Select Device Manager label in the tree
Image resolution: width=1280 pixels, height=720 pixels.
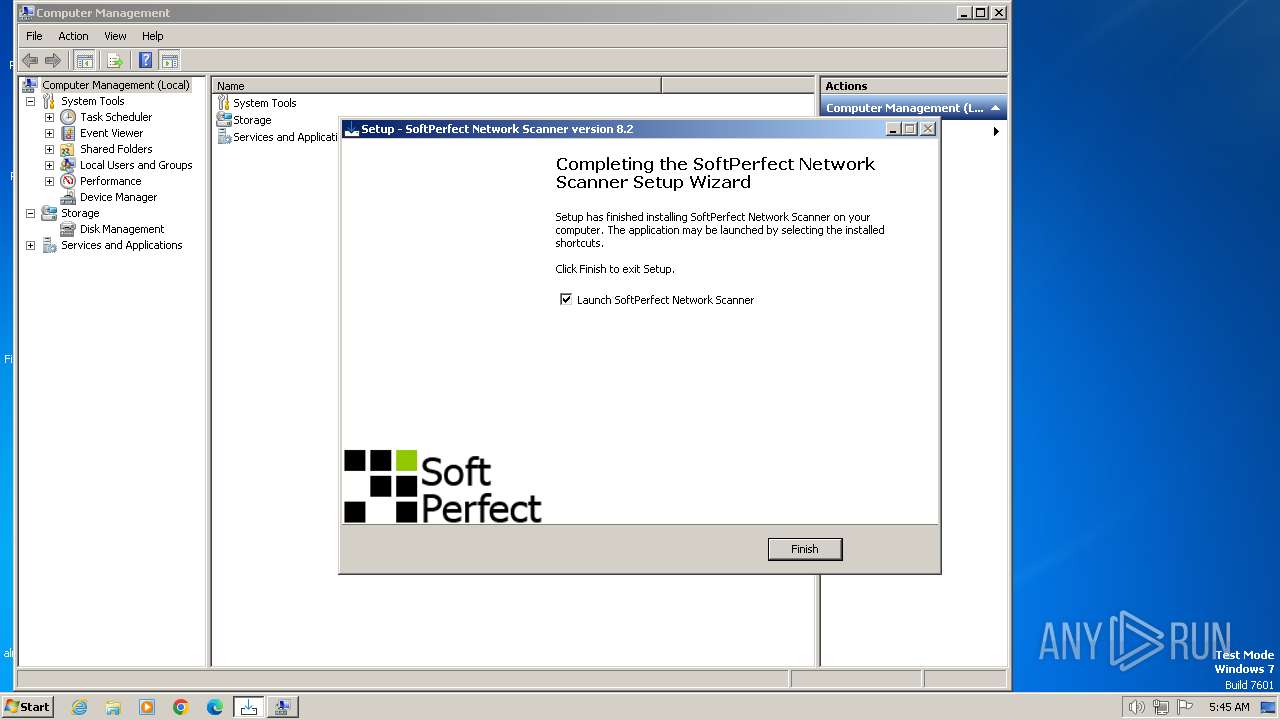118,197
